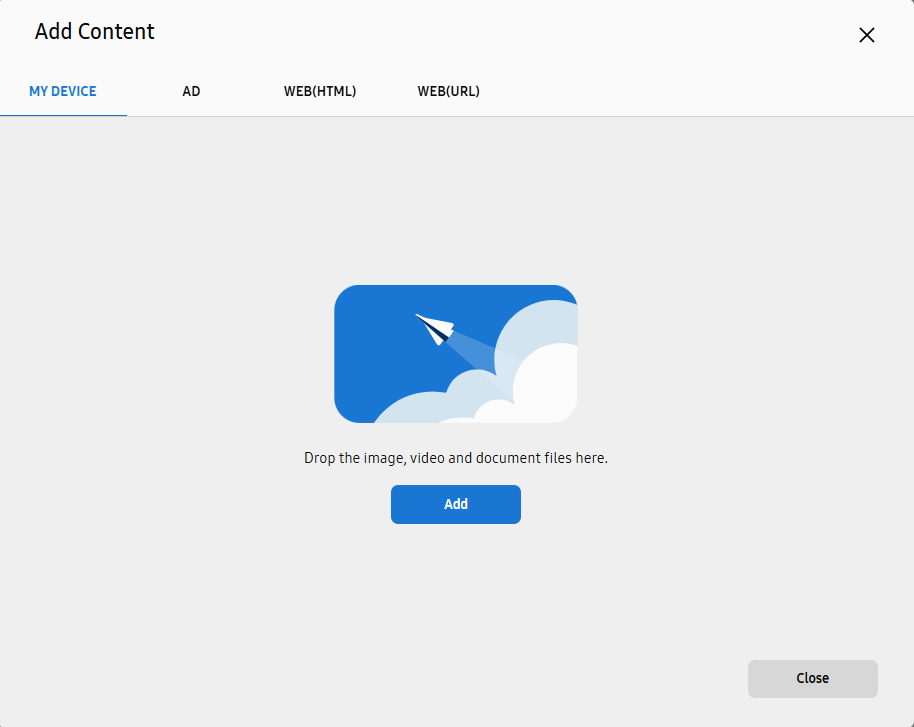Click the paper airplane upload illustration

click(x=456, y=354)
